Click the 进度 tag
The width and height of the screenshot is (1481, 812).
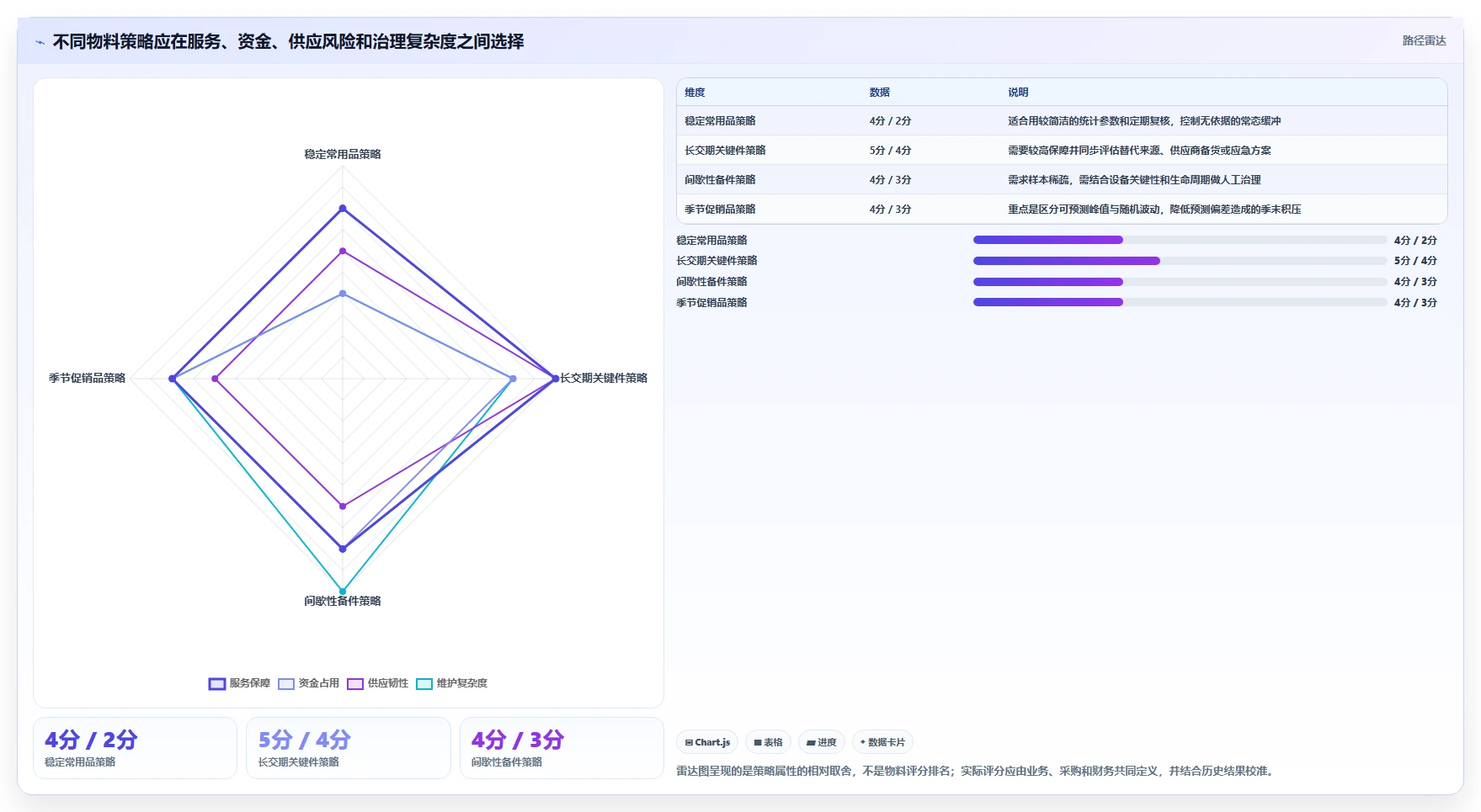tap(821, 742)
